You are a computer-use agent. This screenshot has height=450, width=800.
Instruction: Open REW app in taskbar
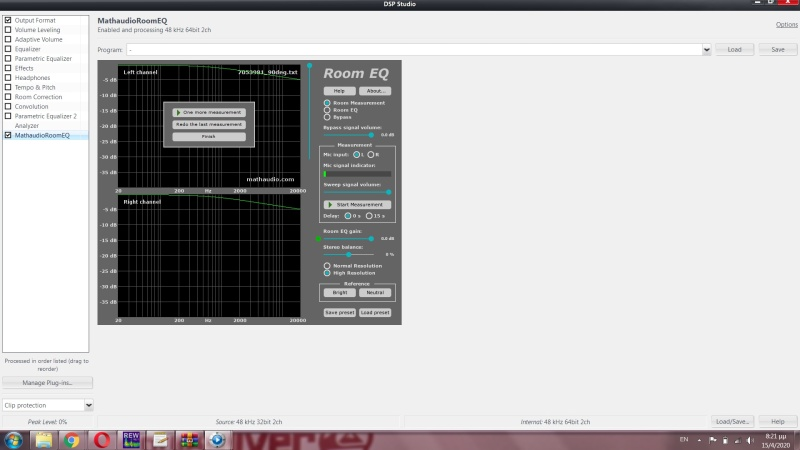(x=130, y=439)
